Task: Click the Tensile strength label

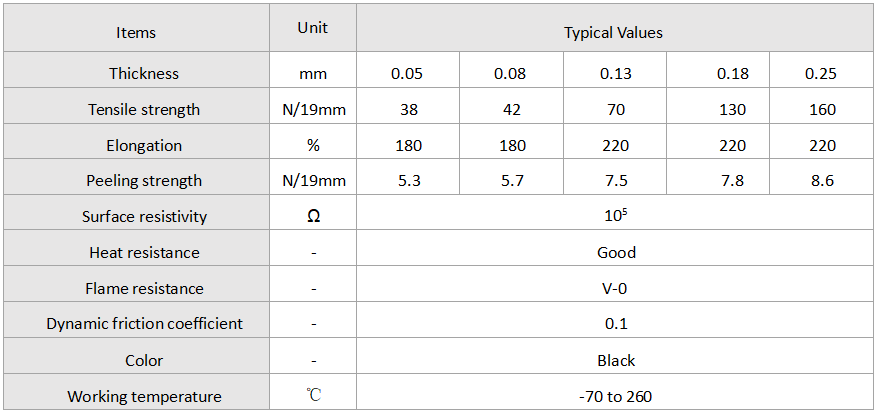Action: coord(144,109)
